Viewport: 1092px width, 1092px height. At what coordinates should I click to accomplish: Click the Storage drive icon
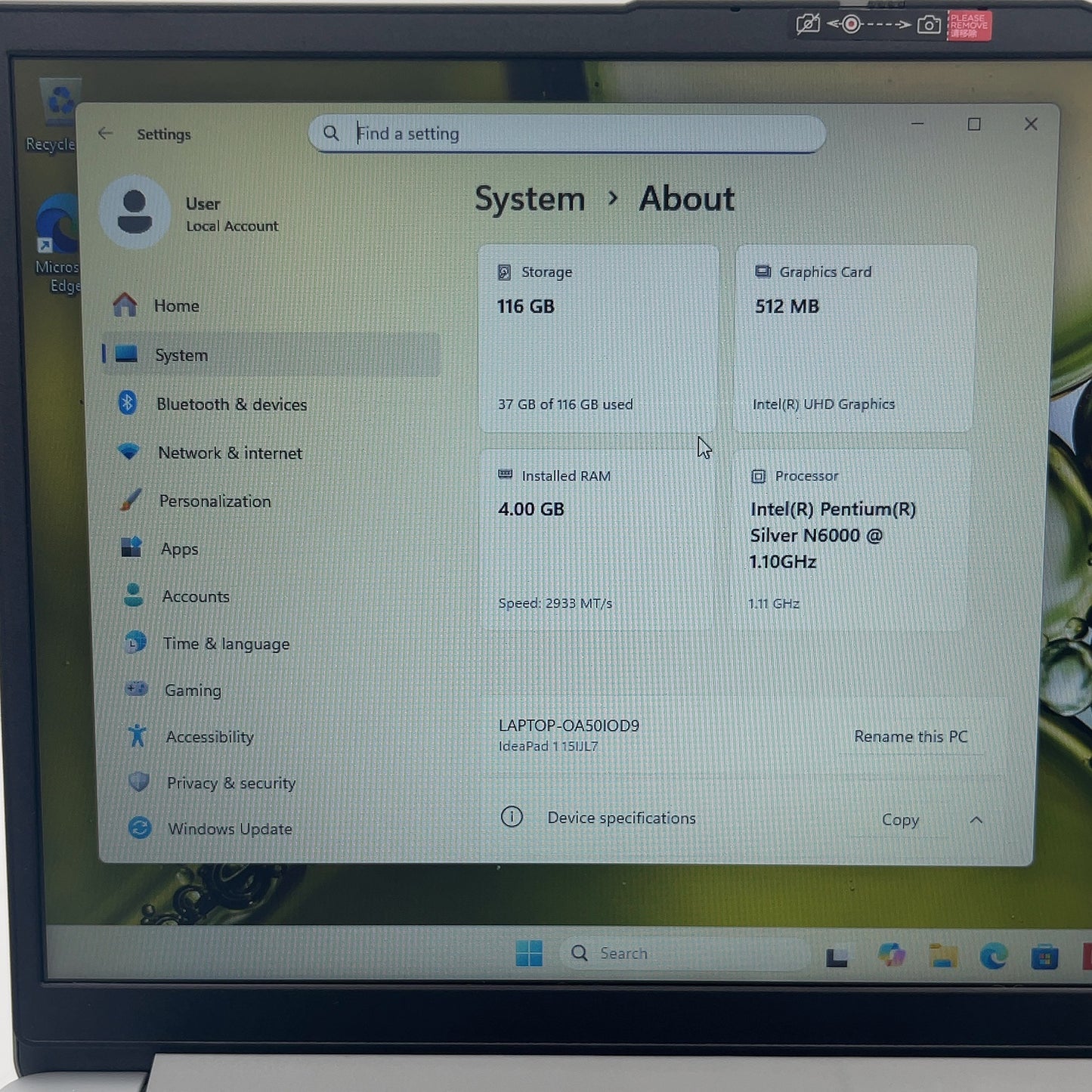[x=504, y=272]
